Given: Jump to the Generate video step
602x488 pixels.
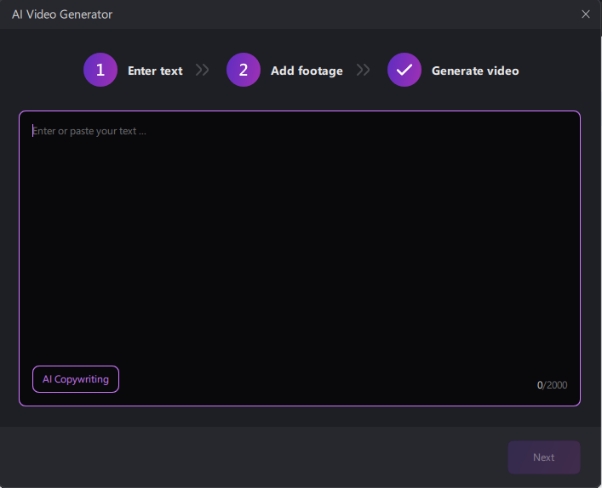Looking at the screenshot, I should click(x=475, y=71).
